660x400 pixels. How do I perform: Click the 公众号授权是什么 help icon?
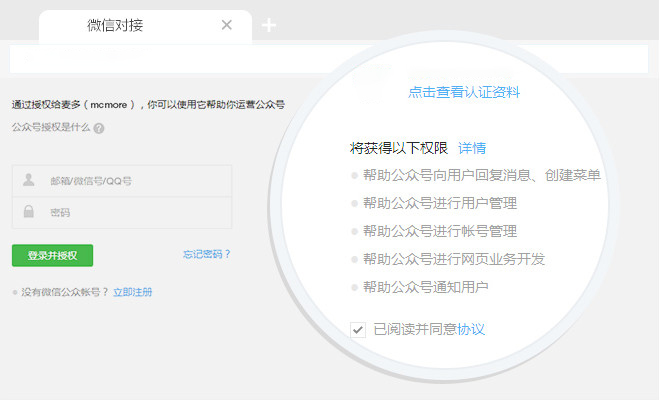(99, 128)
